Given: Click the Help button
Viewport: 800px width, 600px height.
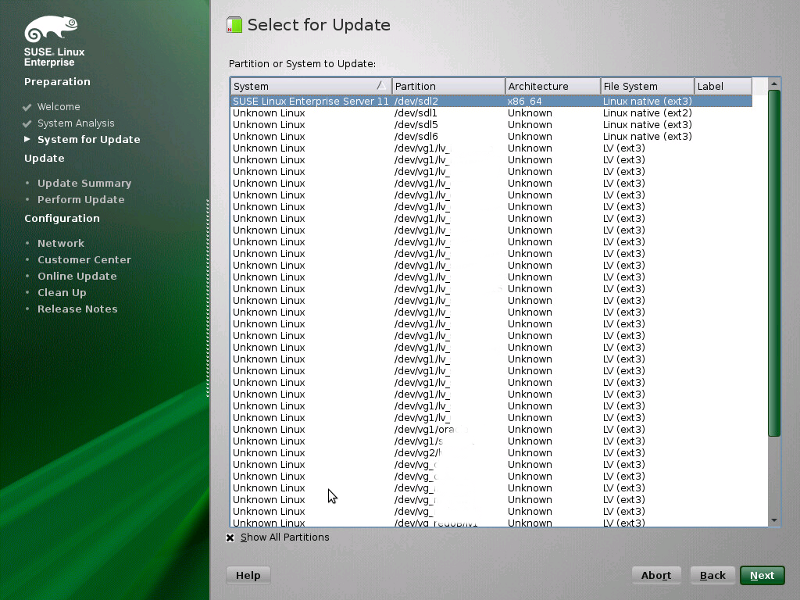Looking at the screenshot, I should pyautogui.click(x=247, y=575).
